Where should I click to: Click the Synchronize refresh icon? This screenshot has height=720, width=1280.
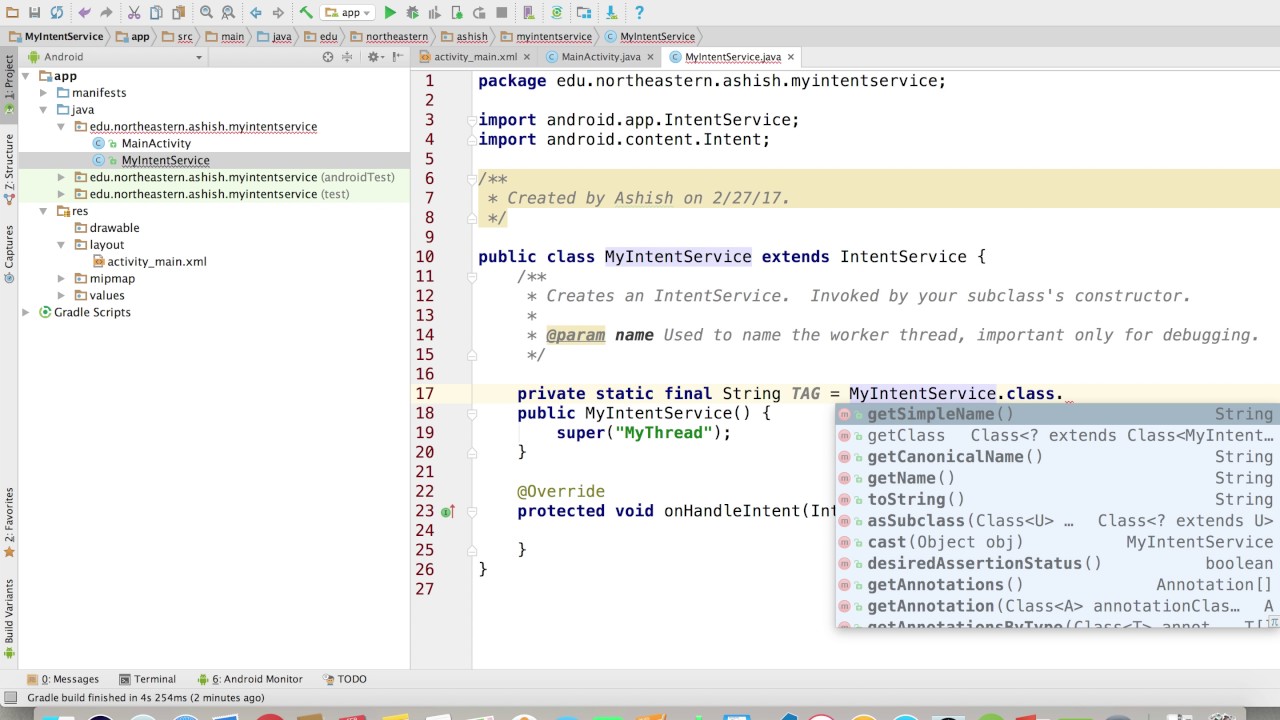pos(57,13)
